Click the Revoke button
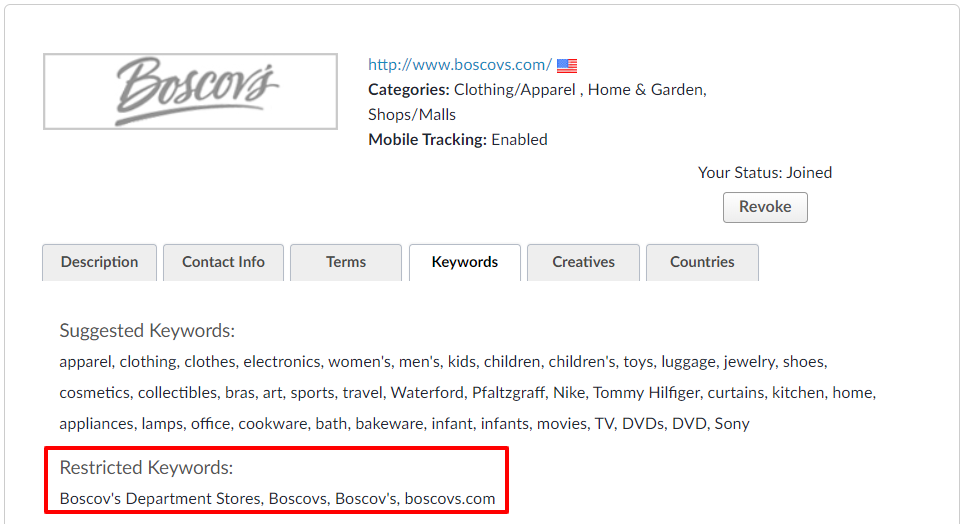966x524 pixels. [x=765, y=207]
